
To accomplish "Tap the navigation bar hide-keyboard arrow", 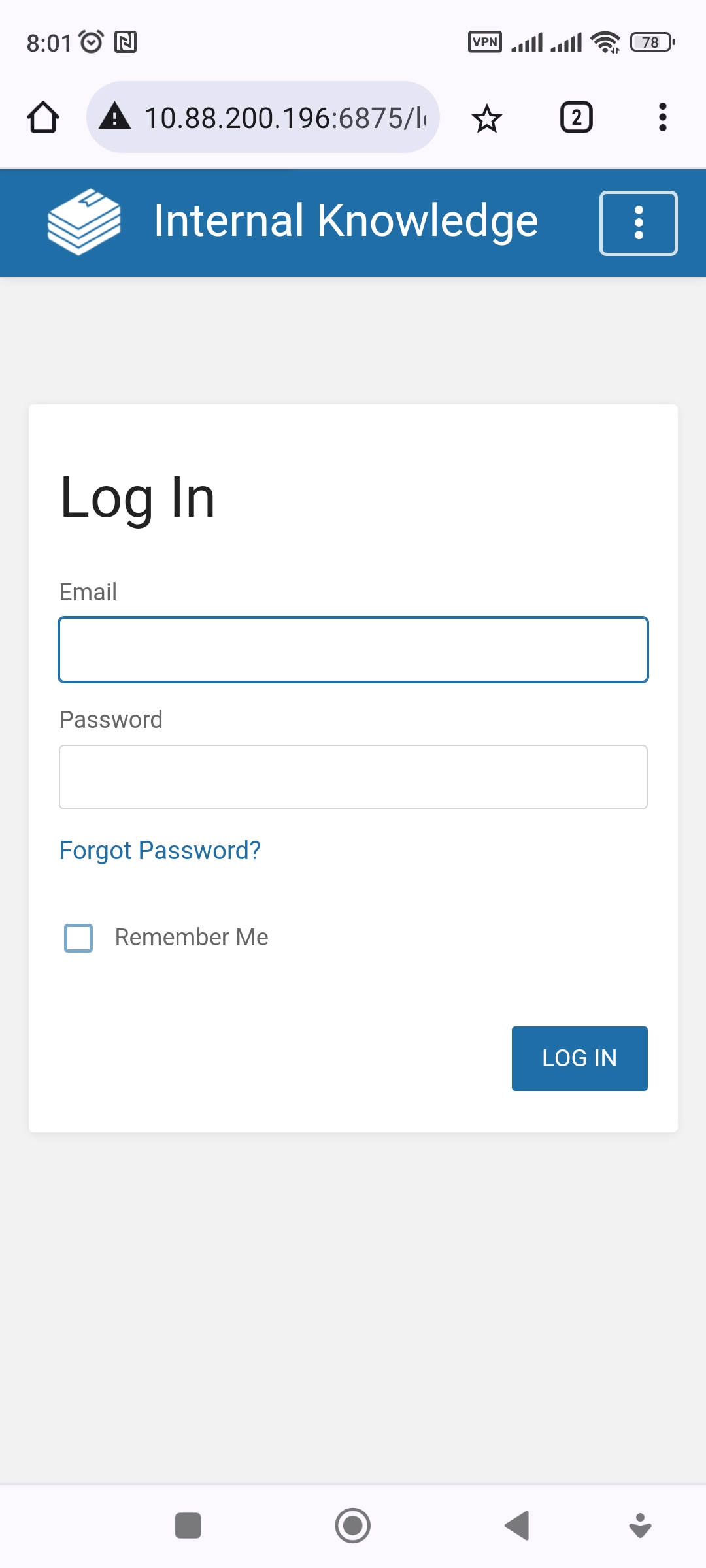I will 640,1526.
